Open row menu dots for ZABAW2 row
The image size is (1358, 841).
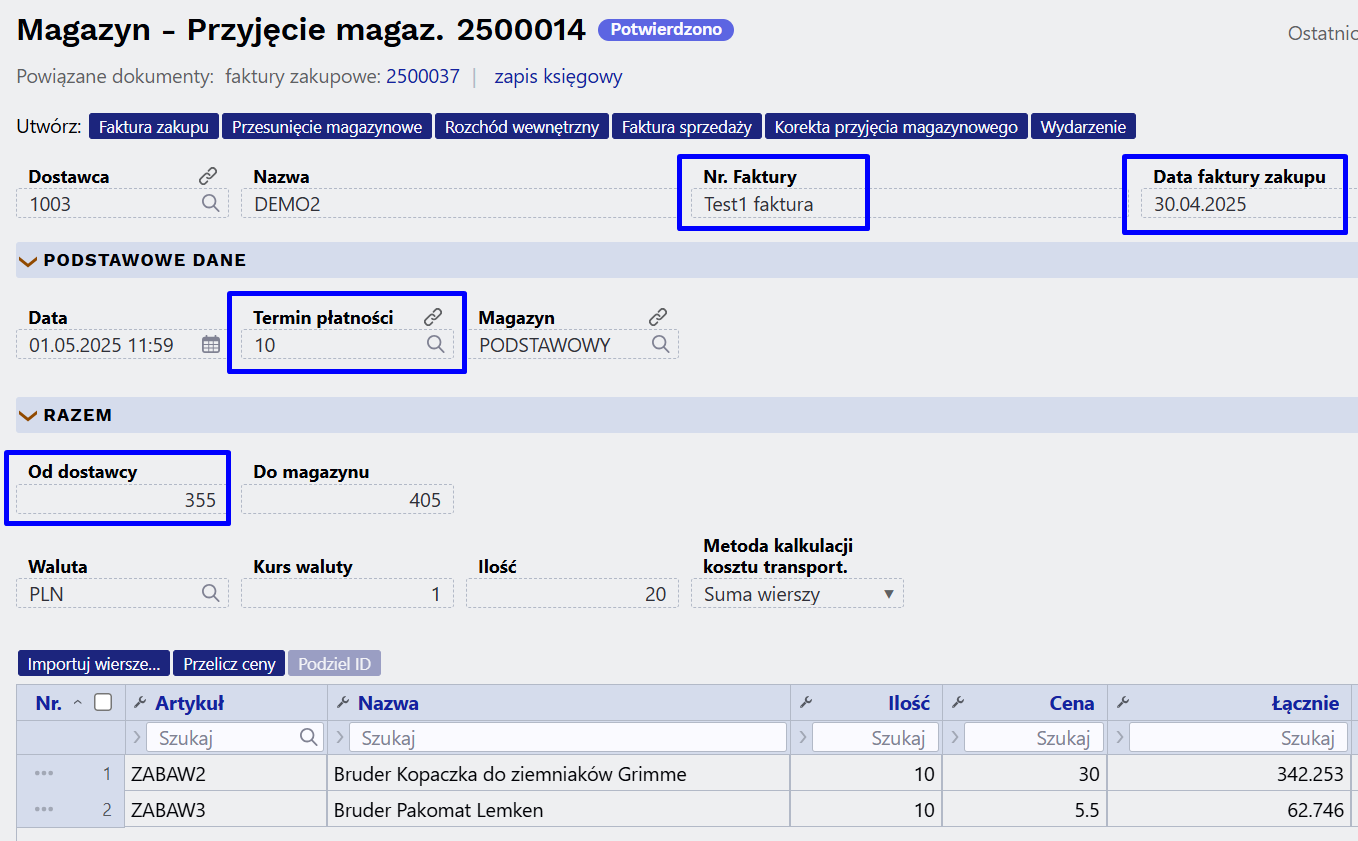(44, 774)
